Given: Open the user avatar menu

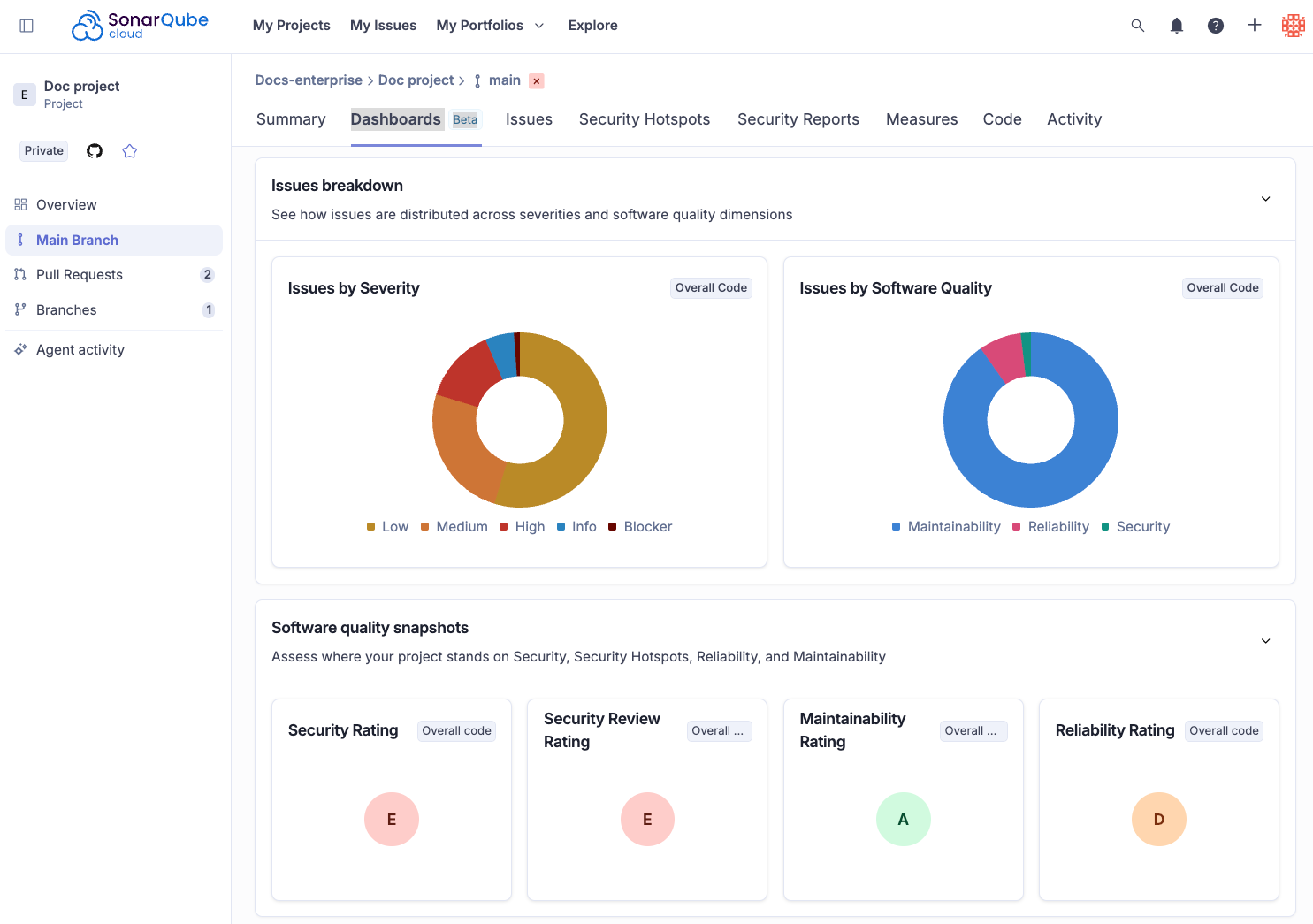Looking at the screenshot, I should point(1294,26).
